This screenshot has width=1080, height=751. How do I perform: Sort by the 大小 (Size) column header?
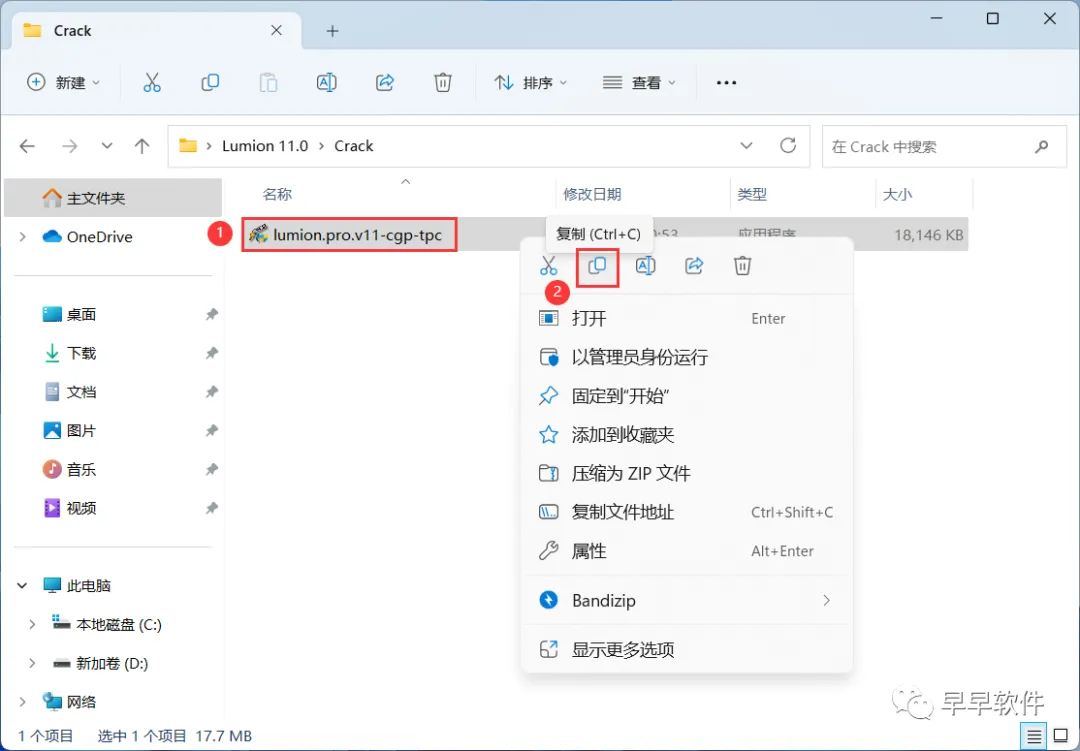(897, 194)
